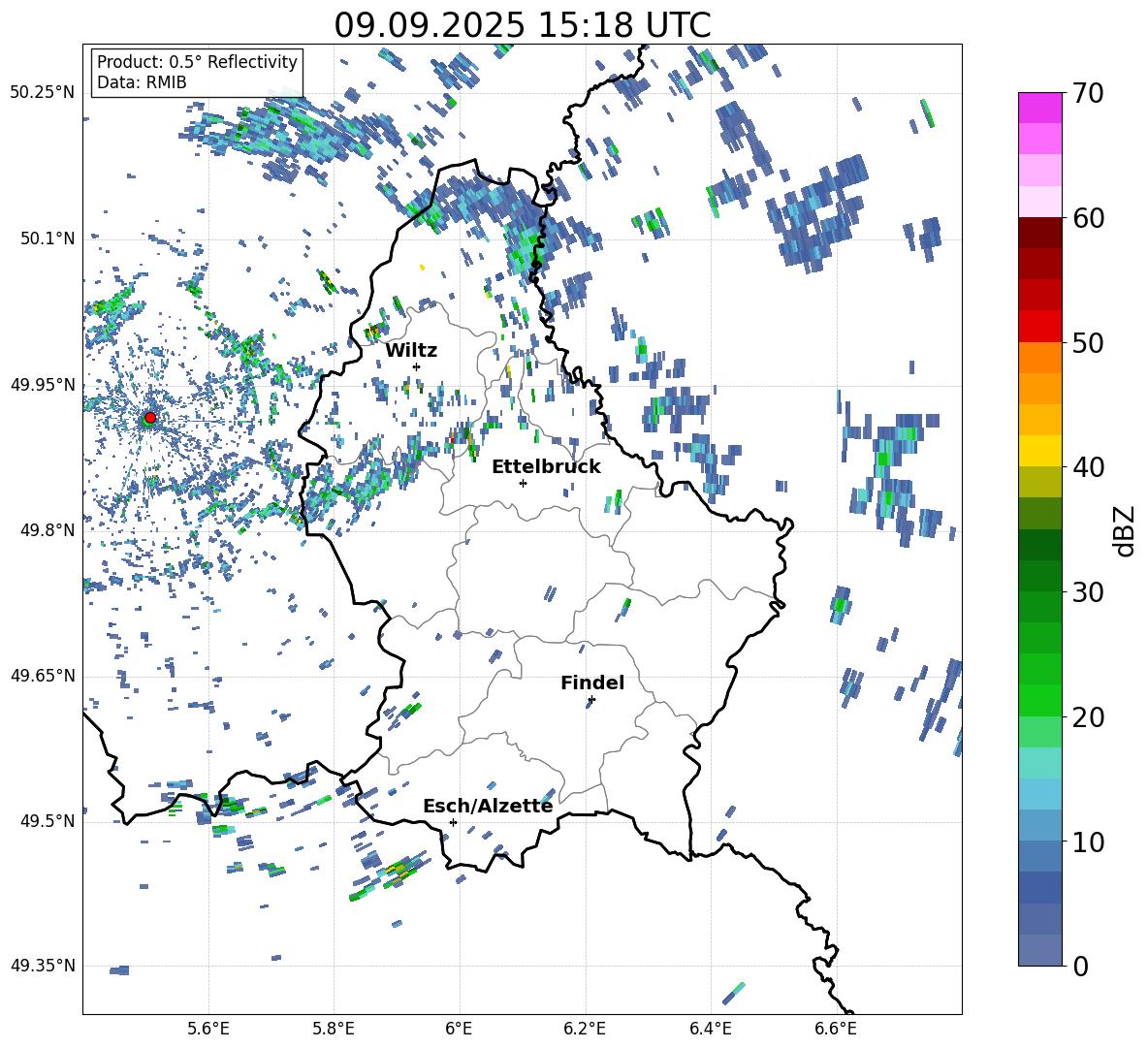Click the Esch/Alzette city label
This screenshot has width=1148, height=1048.
[488, 806]
